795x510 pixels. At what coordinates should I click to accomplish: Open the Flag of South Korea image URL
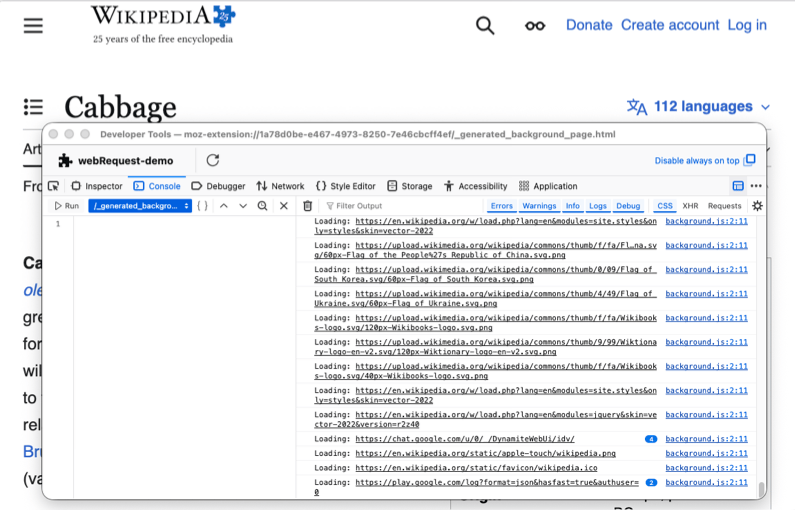485,274
